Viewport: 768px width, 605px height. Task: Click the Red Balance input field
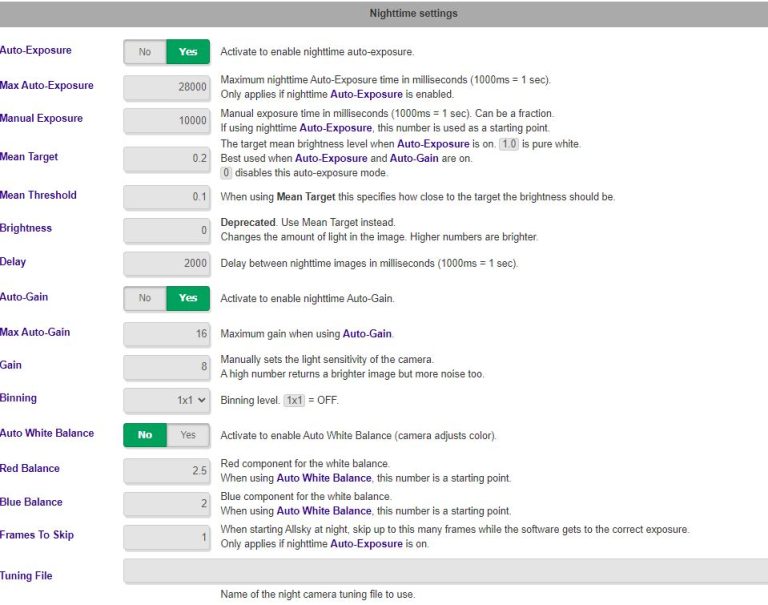[167, 470]
